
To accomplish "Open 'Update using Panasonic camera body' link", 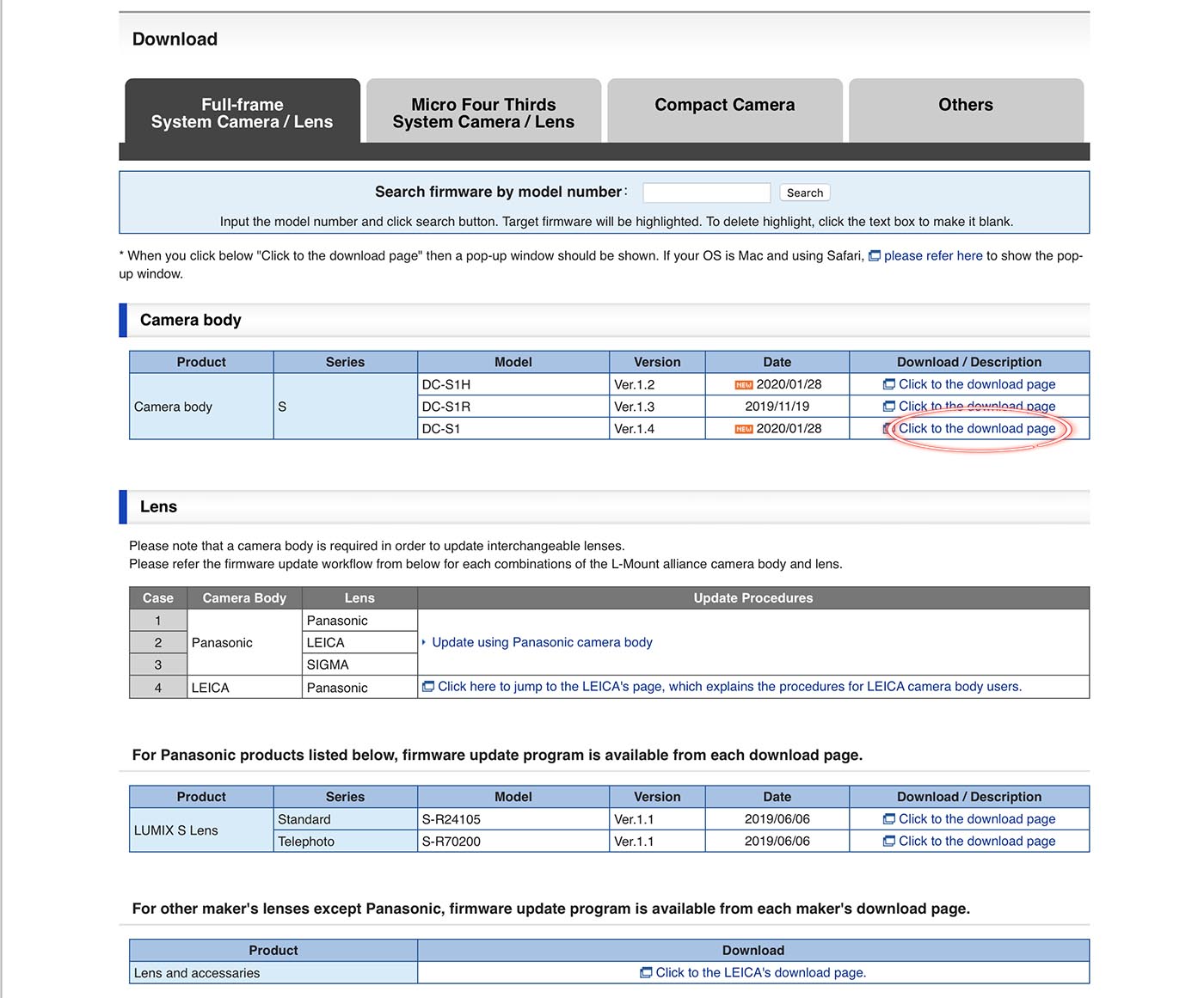I will tap(542, 642).
